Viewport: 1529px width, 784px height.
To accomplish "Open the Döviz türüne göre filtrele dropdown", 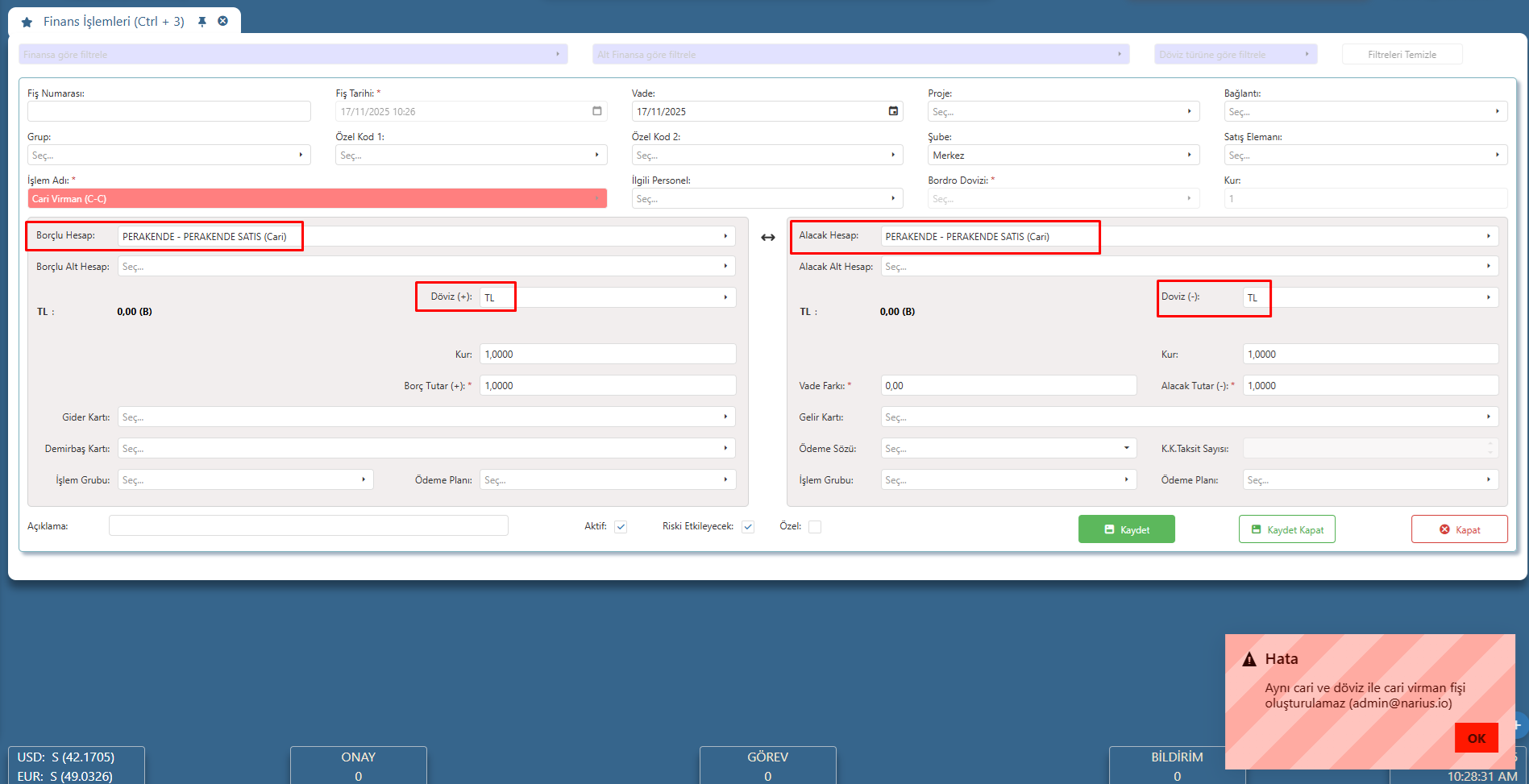I will [x=1236, y=54].
